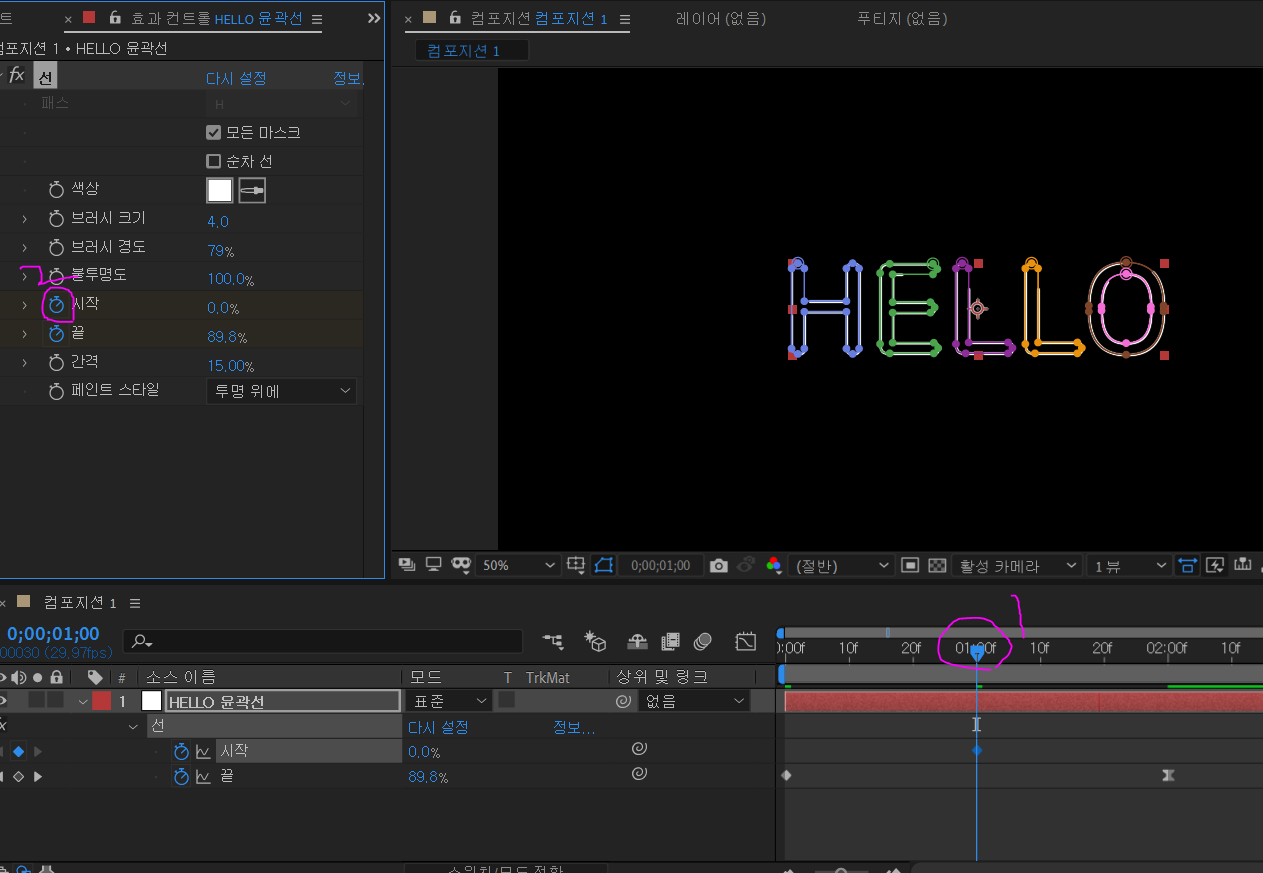Click 다시 설정 in timeline 선 row
The height and width of the screenshot is (873, 1263).
click(x=438, y=727)
